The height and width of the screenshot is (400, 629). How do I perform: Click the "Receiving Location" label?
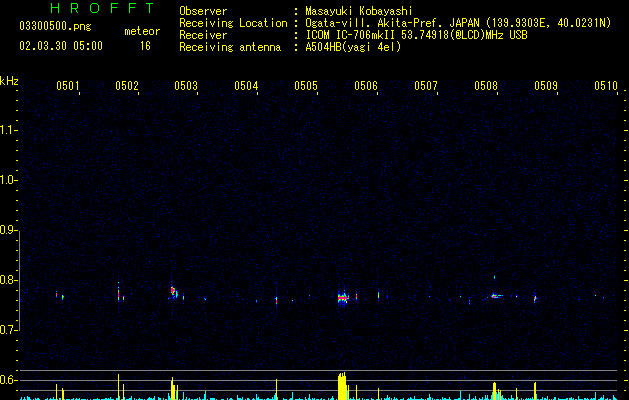click(x=233, y=23)
